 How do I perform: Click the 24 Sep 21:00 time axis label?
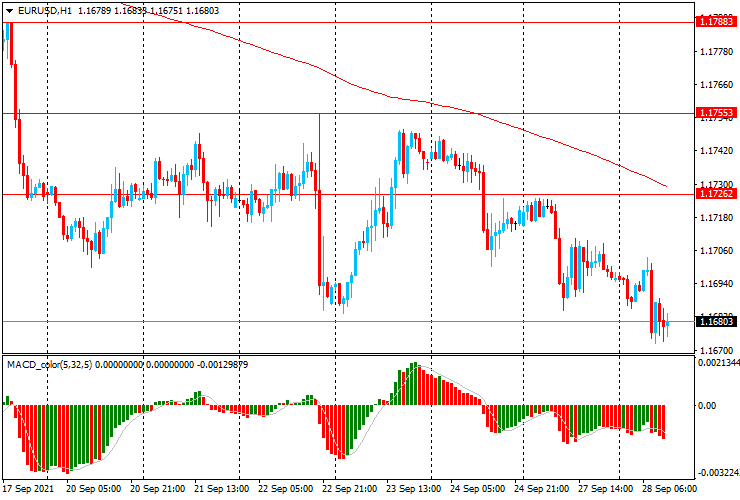click(x=541, y=488)
